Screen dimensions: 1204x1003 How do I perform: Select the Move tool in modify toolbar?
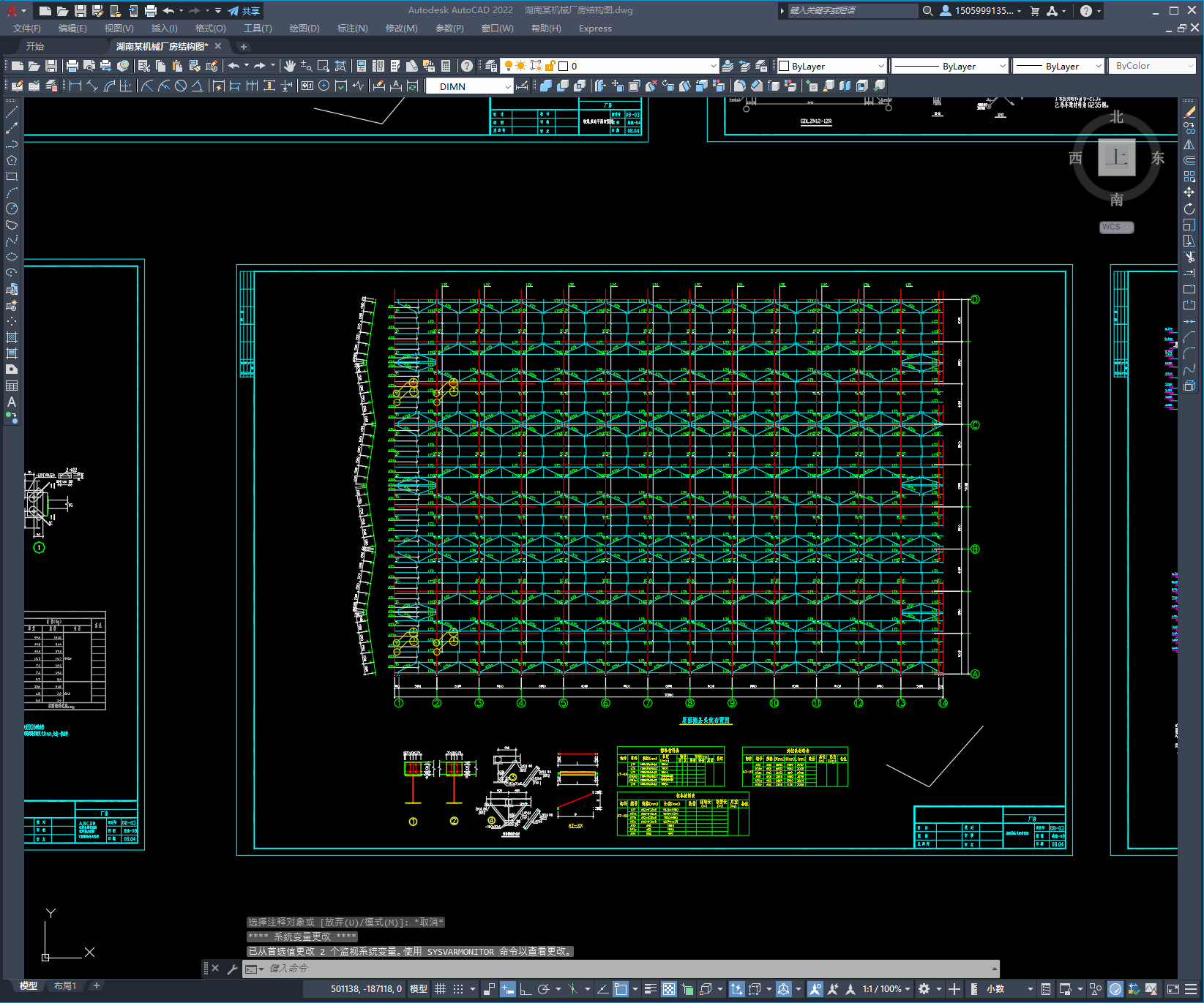(1189, 192)
